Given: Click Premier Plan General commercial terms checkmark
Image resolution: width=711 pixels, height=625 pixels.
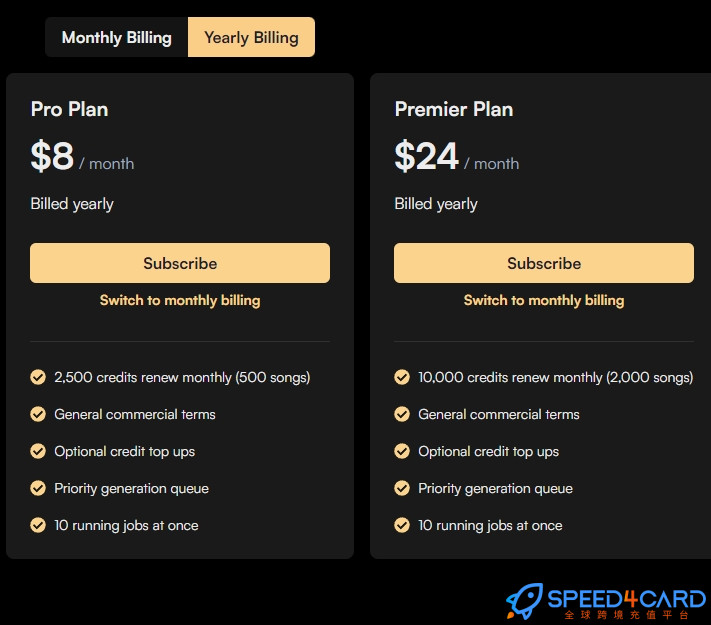Looking at the screenshot, I should pyautogui.click(x=402, y=414).
